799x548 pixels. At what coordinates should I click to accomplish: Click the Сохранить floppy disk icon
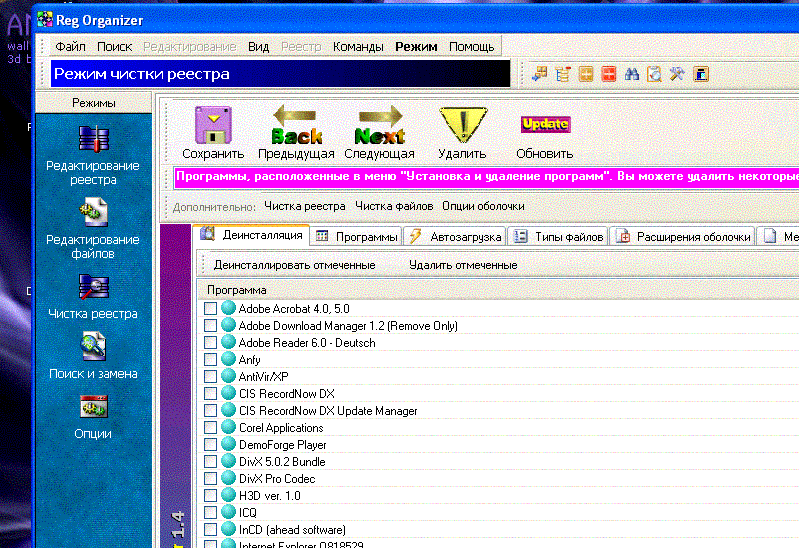[x=213, y=125]
